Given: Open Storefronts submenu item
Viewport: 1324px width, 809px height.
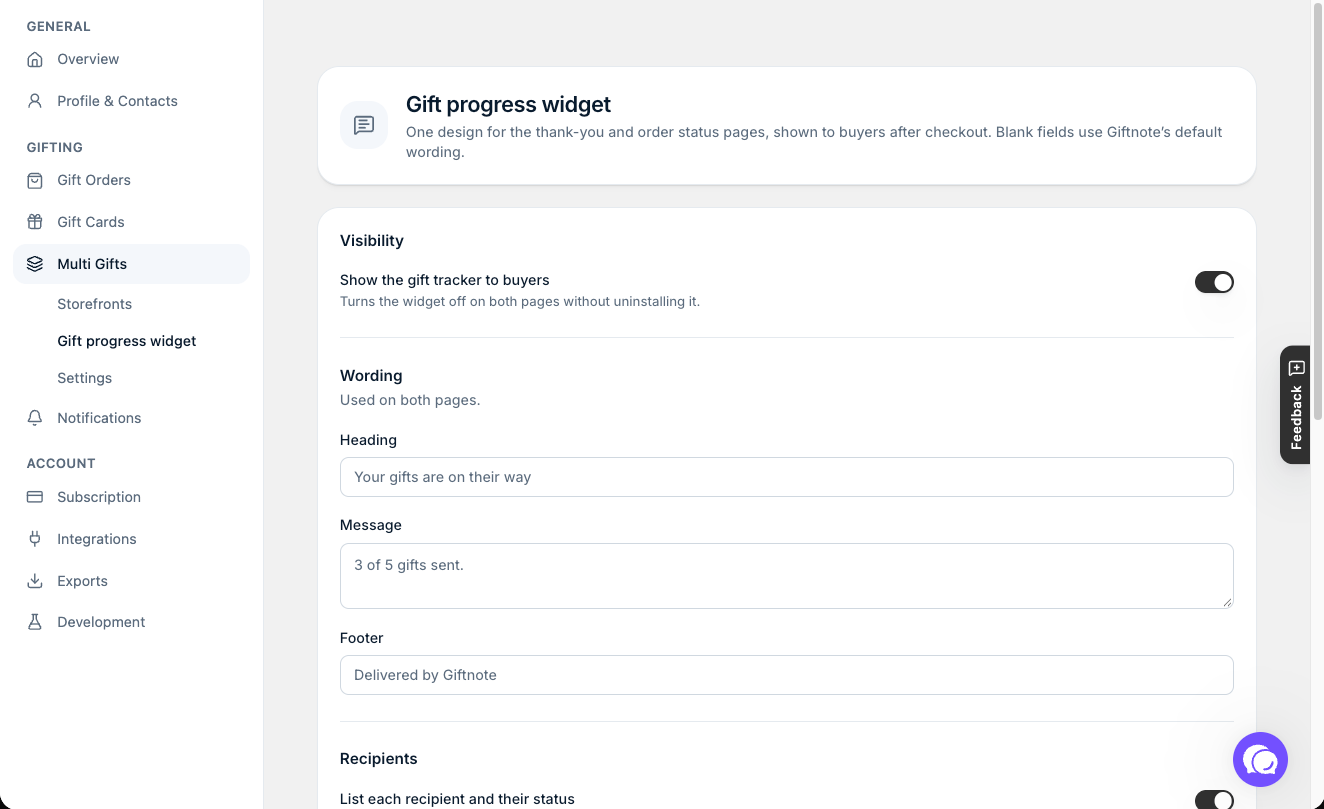Looking at the screenshot, I should tap(94, 304).
